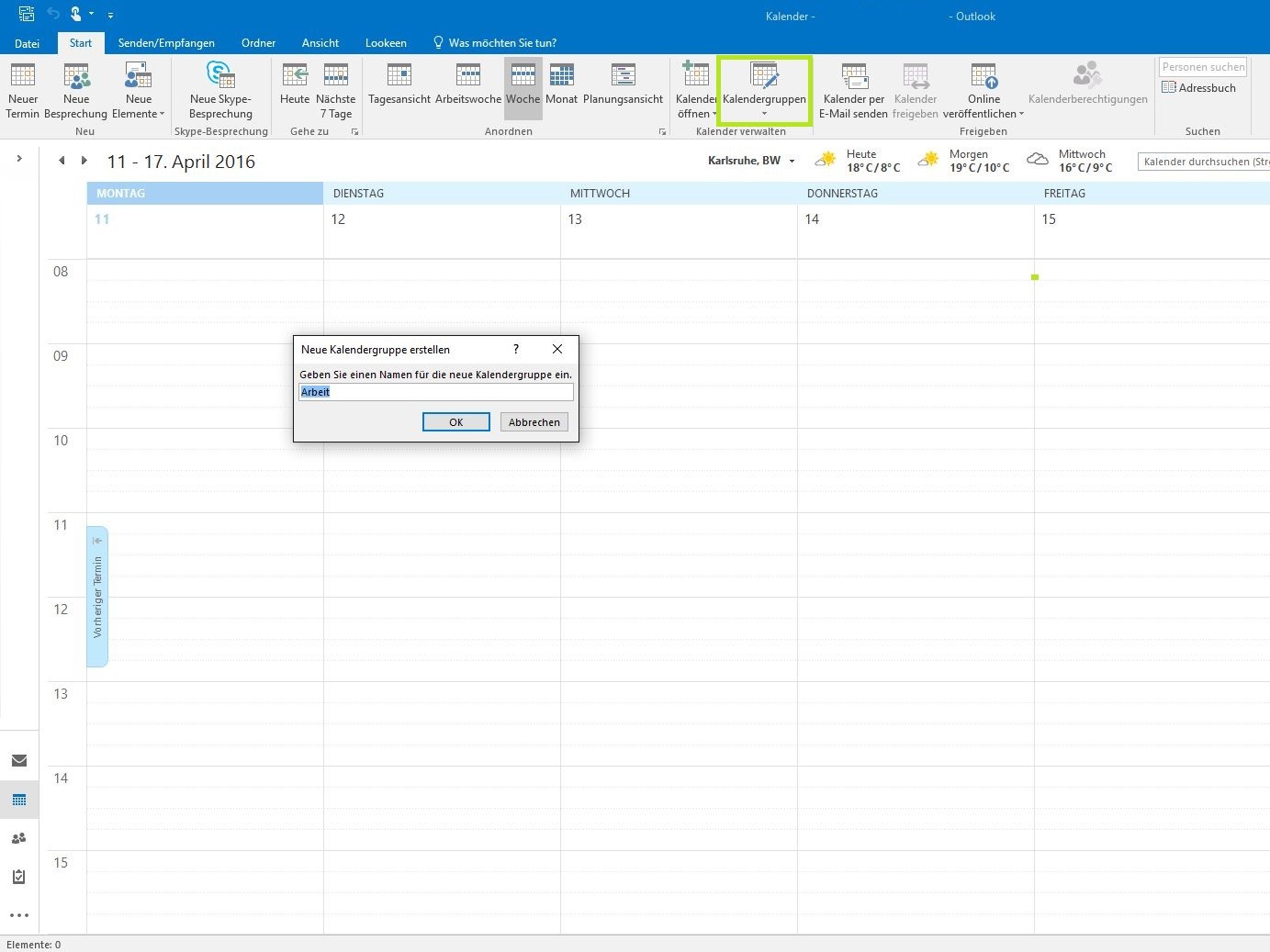Close the Neue Kalendergruppe erstellen dialog

pyautogui.click(x=557, y=349)
